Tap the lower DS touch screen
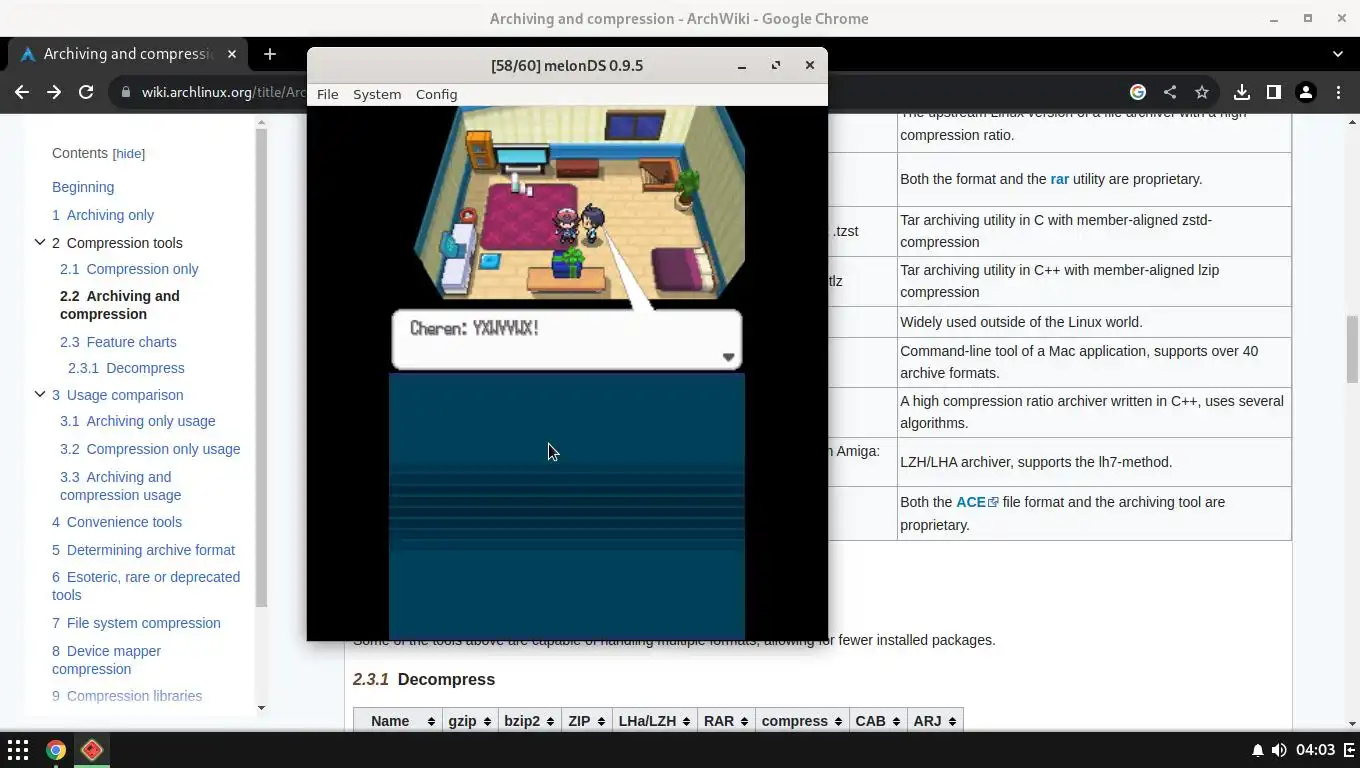 point(567,506)
